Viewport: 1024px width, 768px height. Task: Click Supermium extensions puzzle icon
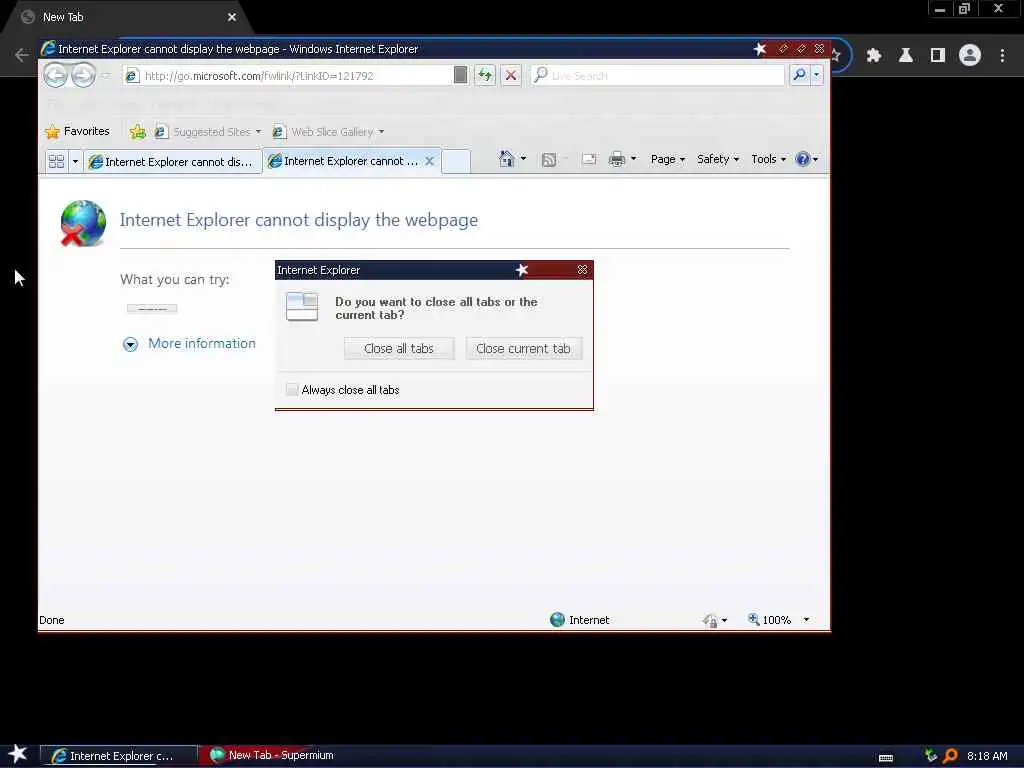point(874,56)
